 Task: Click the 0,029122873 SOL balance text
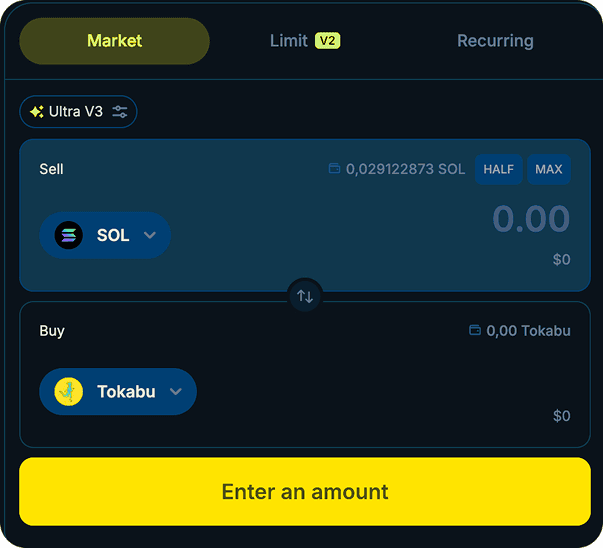(x=405, y=169)
